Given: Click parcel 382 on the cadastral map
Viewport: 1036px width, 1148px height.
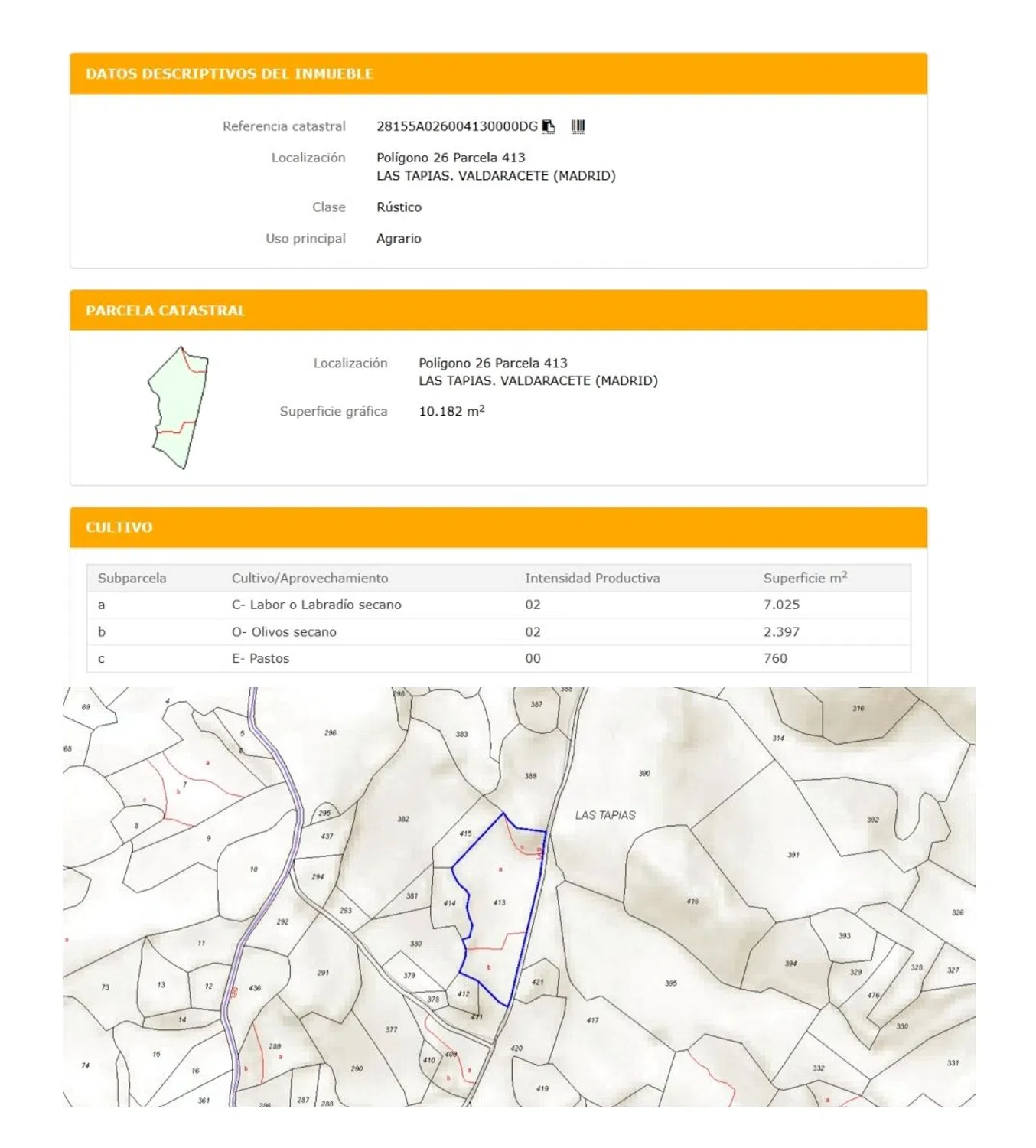Looking at the screenshot, I should pos(403,819).
